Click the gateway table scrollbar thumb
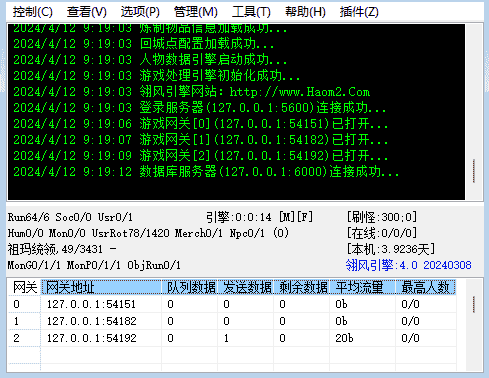This screenshot has width=489, height=378. pos(474,304)
